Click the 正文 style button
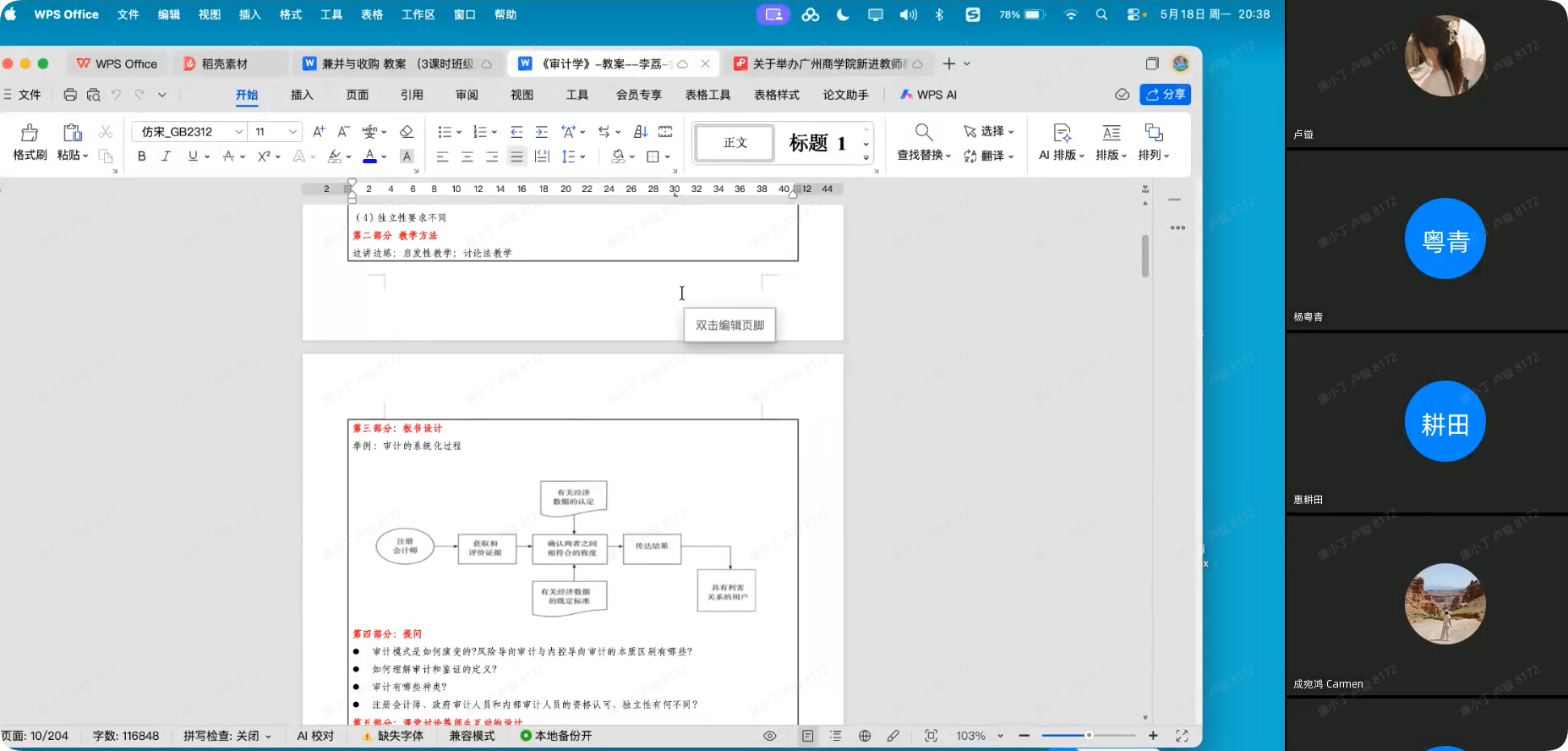Image resolution: width=1568 pixels, height=751 pixels. coord(735,143)
